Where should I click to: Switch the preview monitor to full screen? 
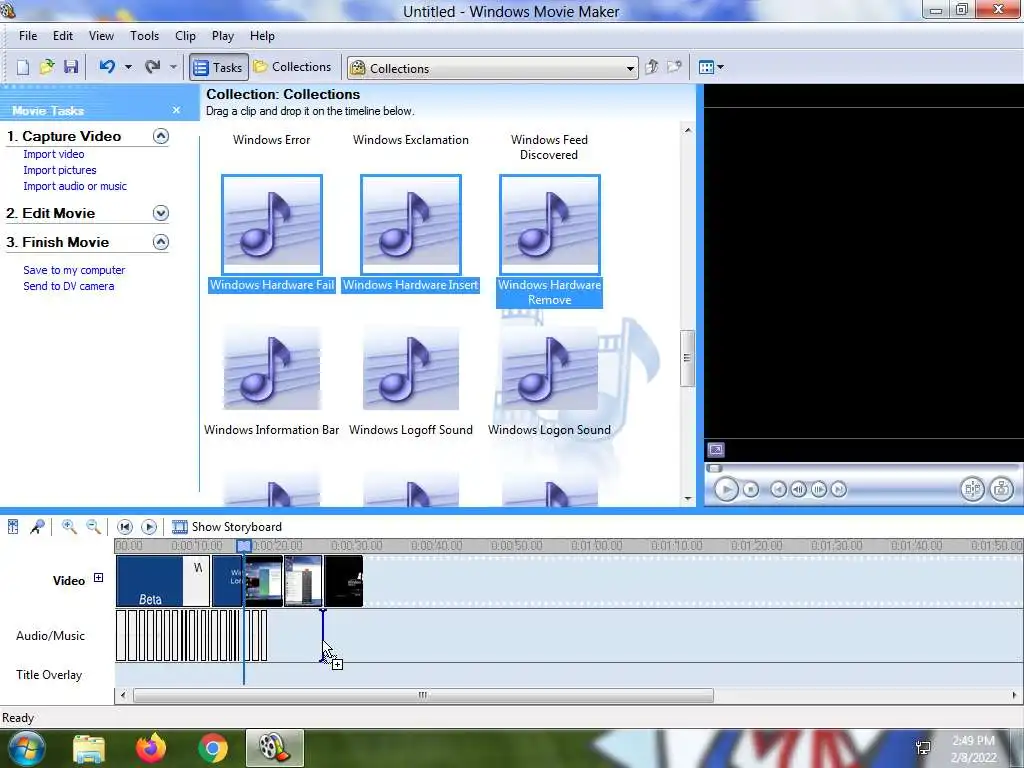click(716, 450)
